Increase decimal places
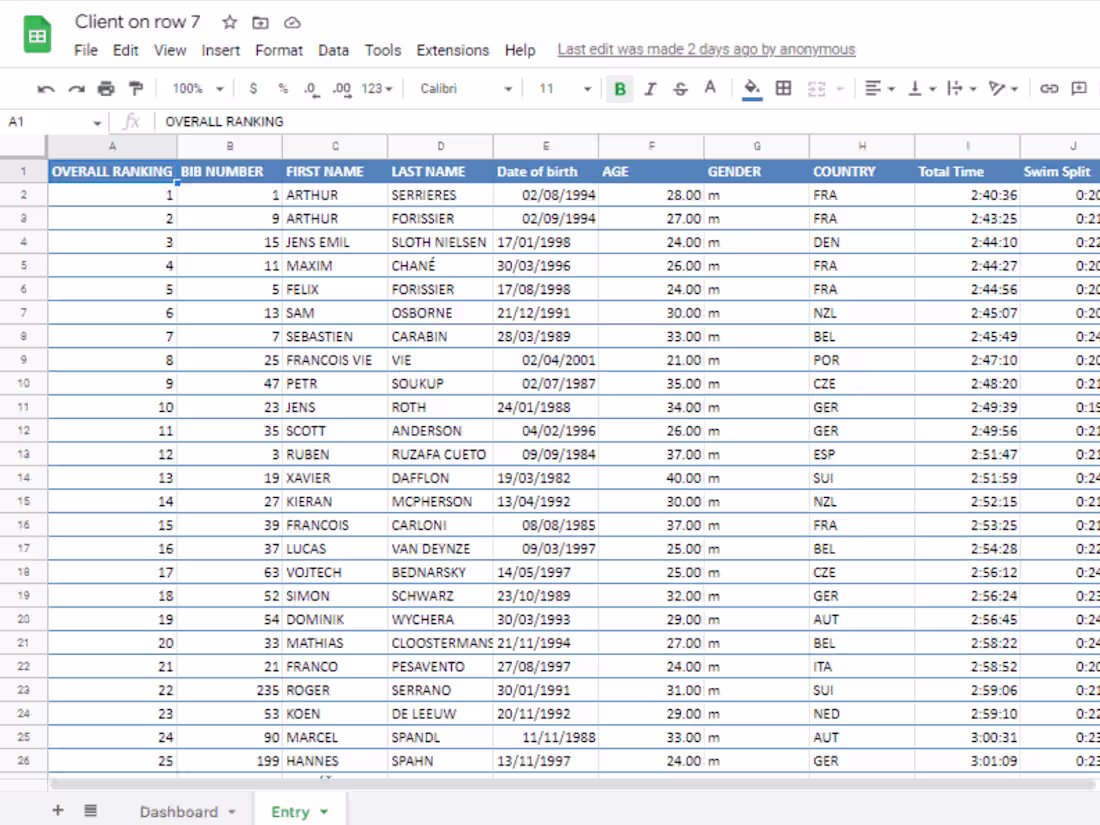Screen dimensions: 1100x825 coord(342,89)
